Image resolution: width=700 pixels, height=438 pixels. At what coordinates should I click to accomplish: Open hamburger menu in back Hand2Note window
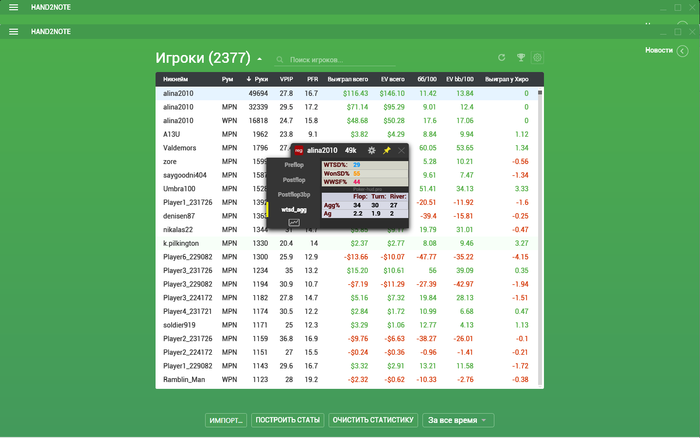tap(13, 8)
